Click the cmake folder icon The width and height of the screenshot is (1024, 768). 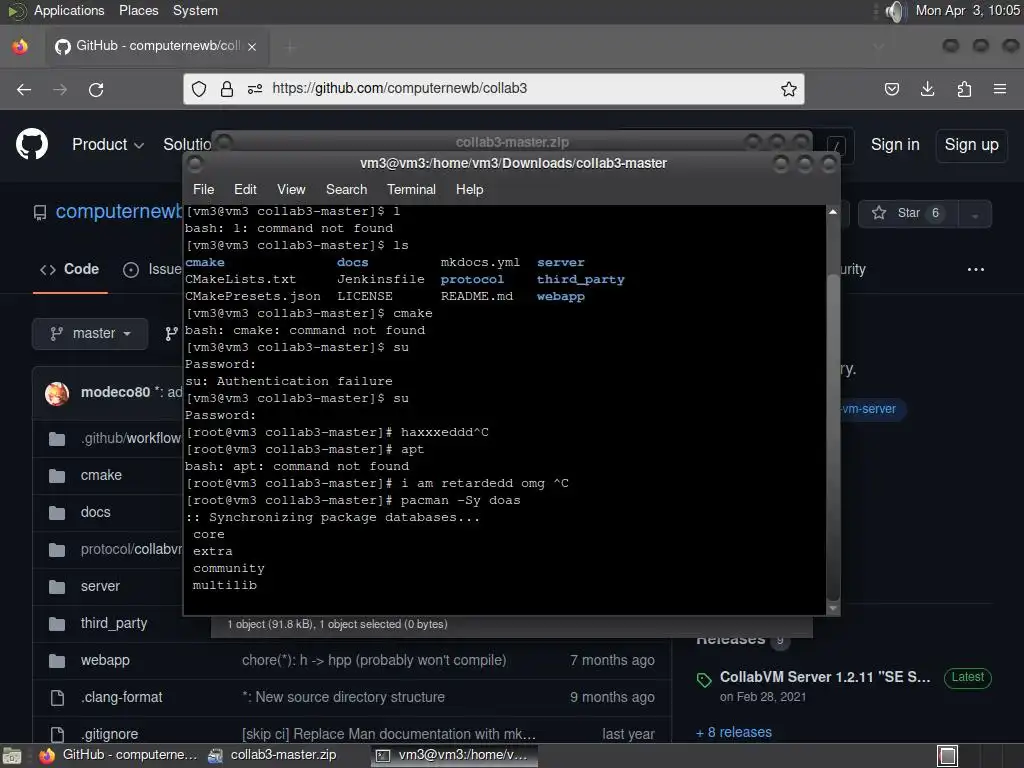57,476
